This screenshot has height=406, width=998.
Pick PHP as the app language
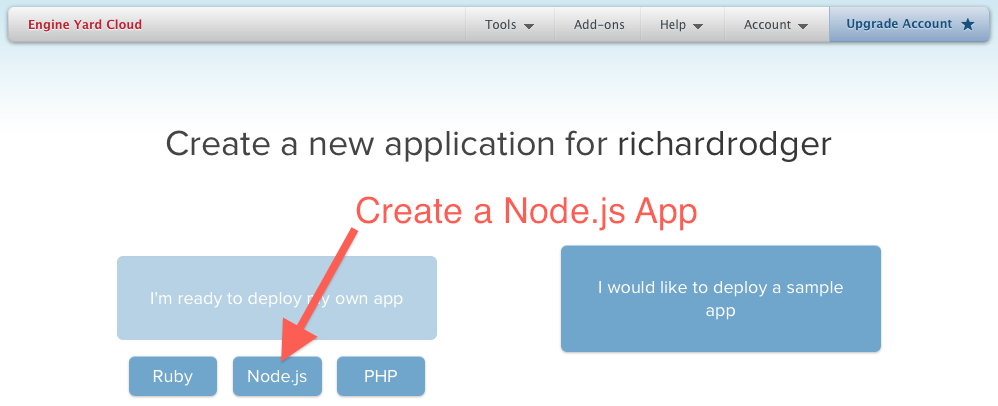pyautogui.click(x=381, y=376)
